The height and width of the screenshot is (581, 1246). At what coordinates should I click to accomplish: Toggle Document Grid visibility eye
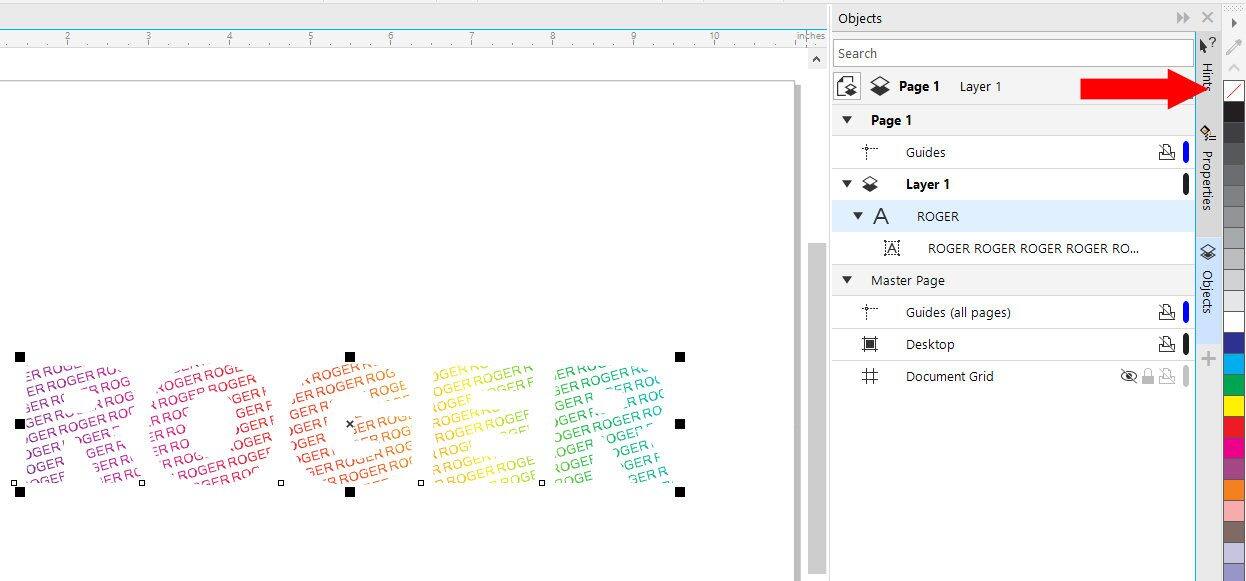point(1129,376)
